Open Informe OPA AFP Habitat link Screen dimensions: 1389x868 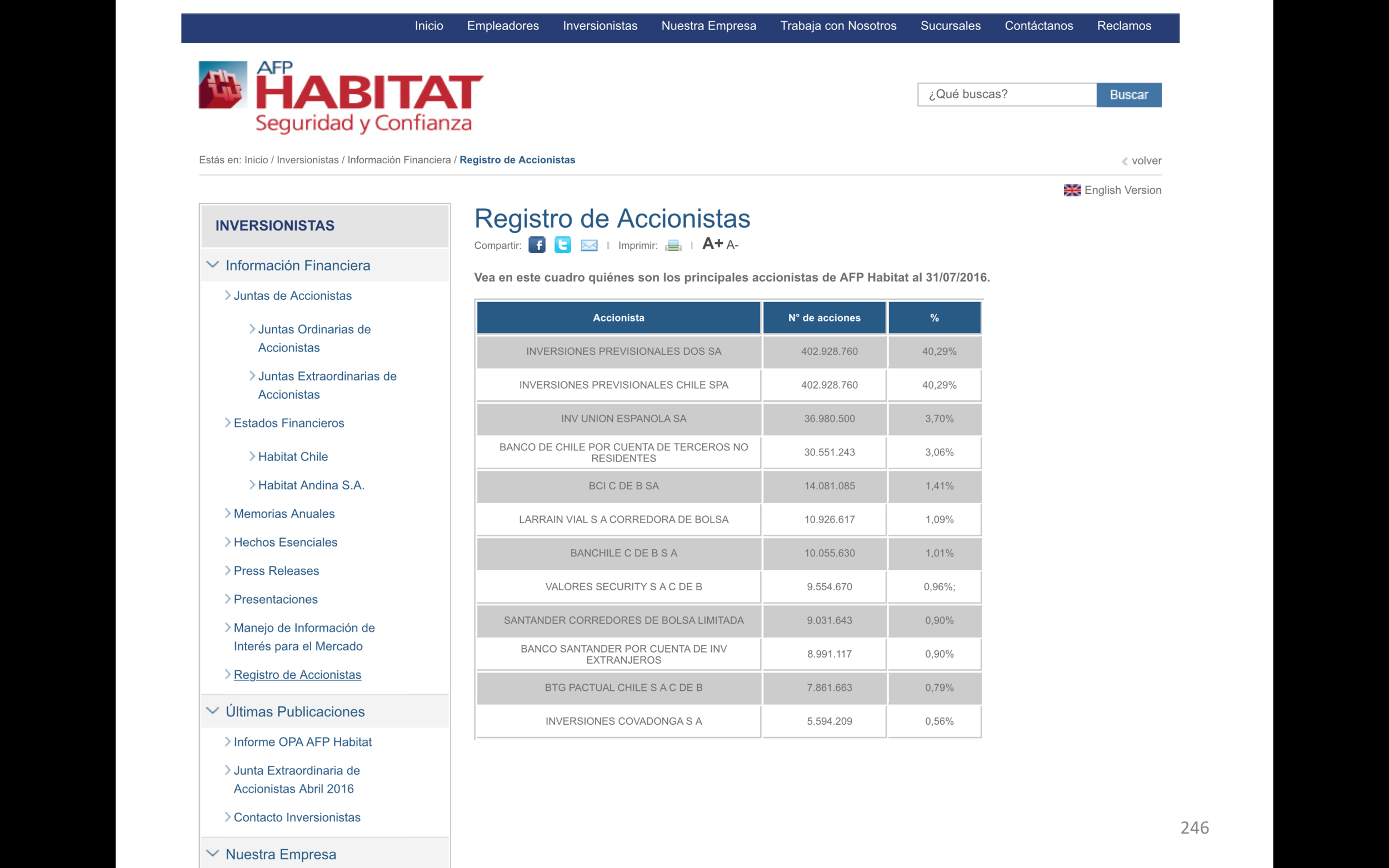(x=303, y=742)
